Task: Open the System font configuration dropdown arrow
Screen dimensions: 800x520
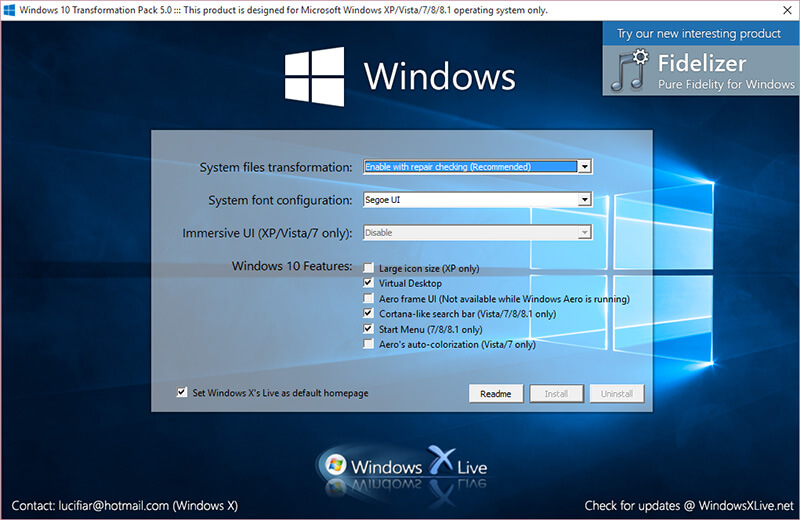Action: pyautogui.click(x=585, y=200)
